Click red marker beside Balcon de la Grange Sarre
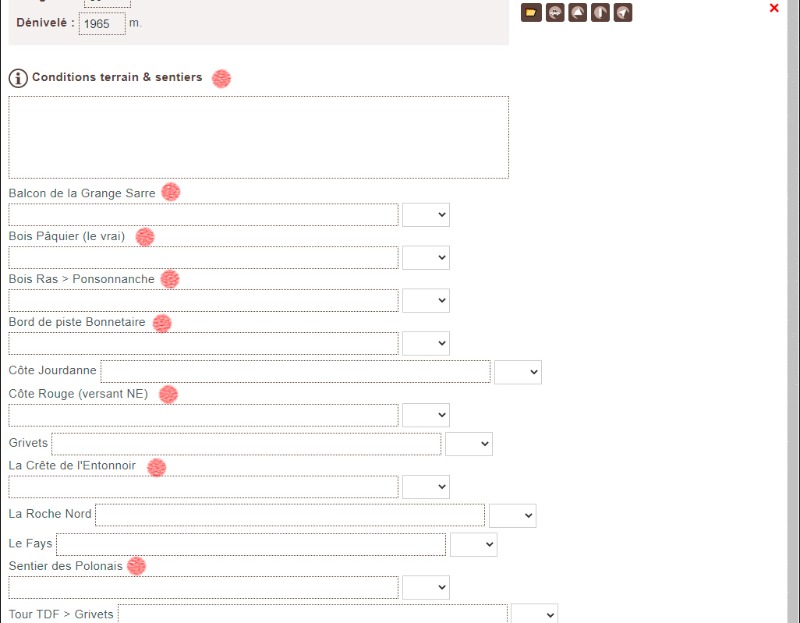 coord(170,192)
